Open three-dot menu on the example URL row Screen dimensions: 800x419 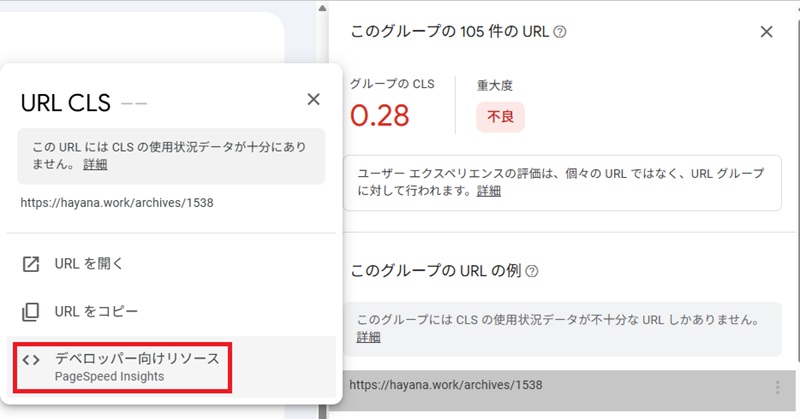pyautogui.click(x=777, y=387)
